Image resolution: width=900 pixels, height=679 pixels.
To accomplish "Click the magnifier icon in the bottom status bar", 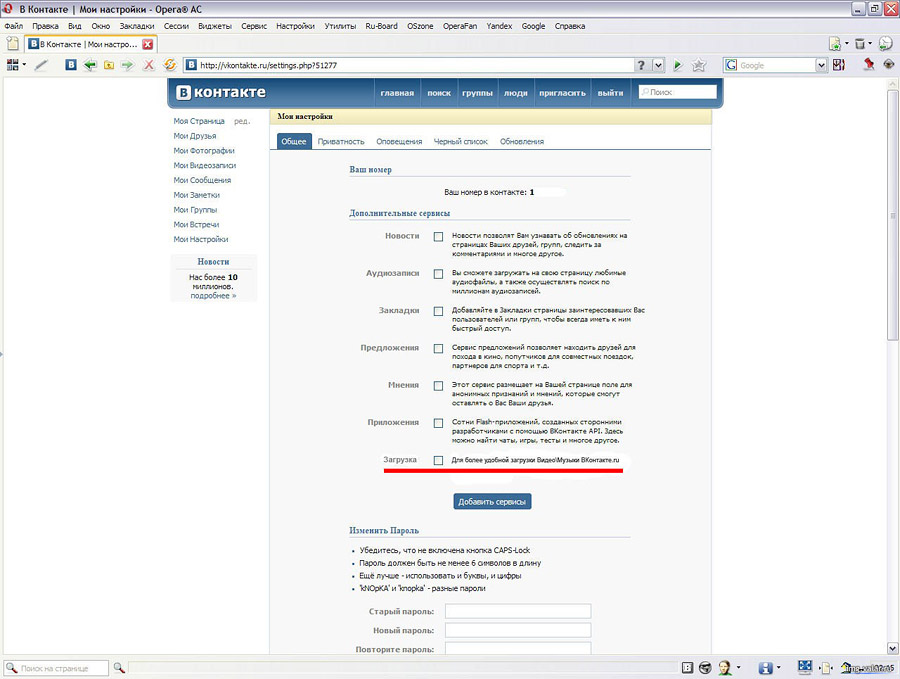I will click(x=118, y=667).
